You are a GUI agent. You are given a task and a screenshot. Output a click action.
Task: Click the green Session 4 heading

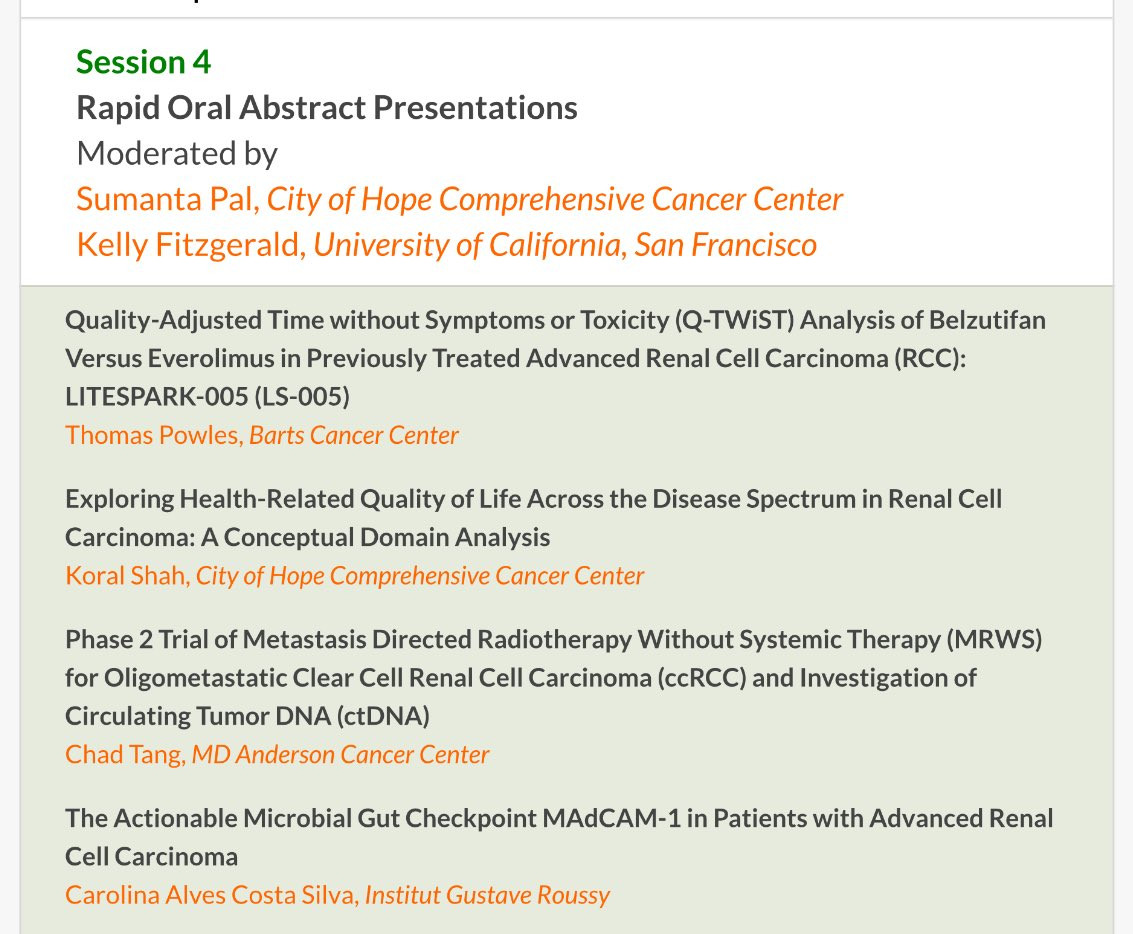pos(143,62)
